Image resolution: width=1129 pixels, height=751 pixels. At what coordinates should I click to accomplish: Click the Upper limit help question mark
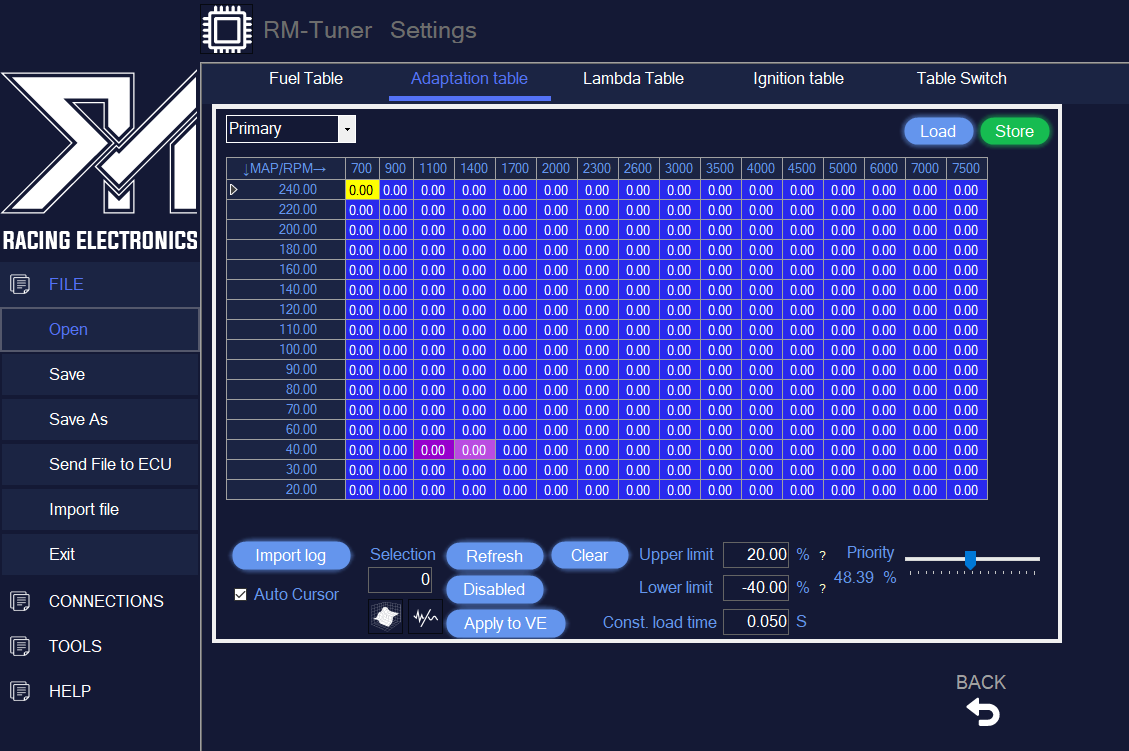(x=823, y=555)
